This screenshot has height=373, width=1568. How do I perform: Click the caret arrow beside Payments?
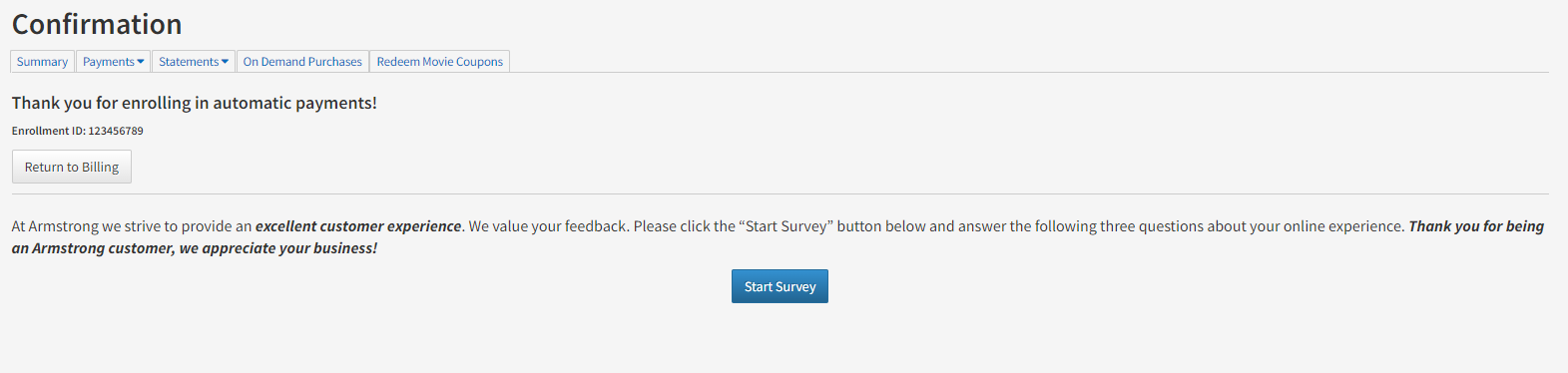click(141, 62)
